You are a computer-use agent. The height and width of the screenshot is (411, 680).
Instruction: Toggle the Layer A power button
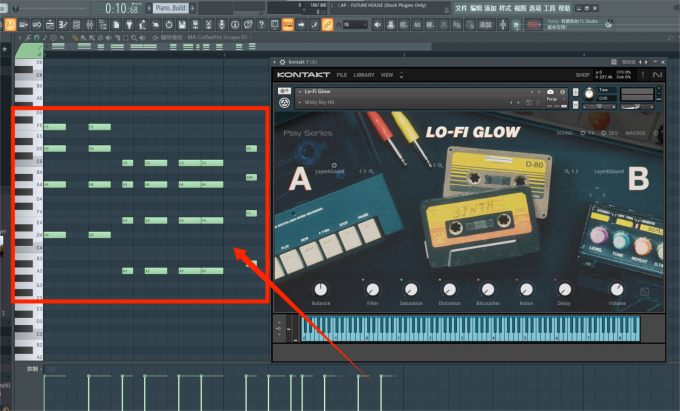[334, 165]
